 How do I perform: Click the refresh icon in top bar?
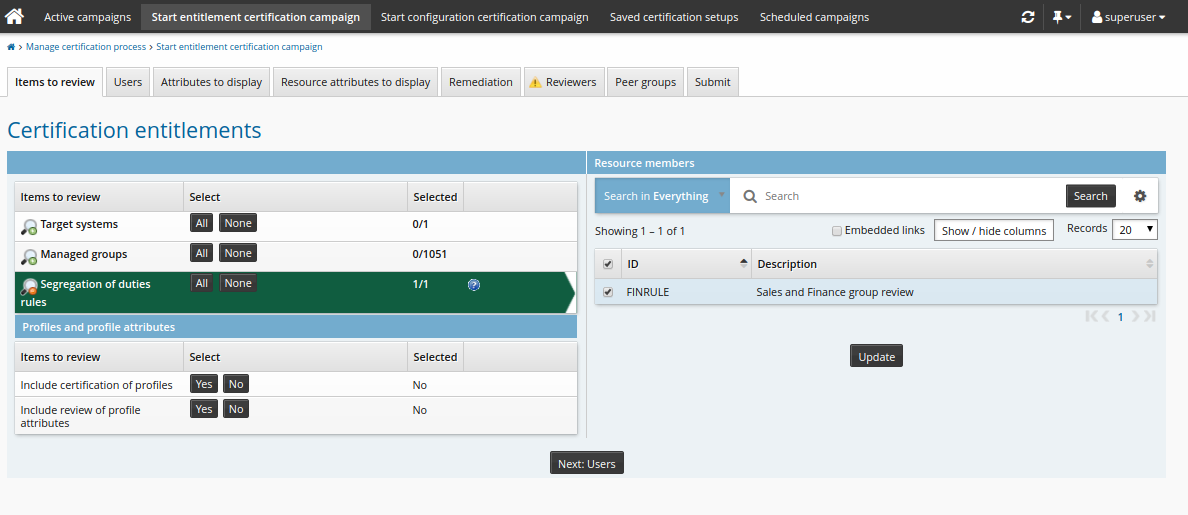[x=1028, y=17]
